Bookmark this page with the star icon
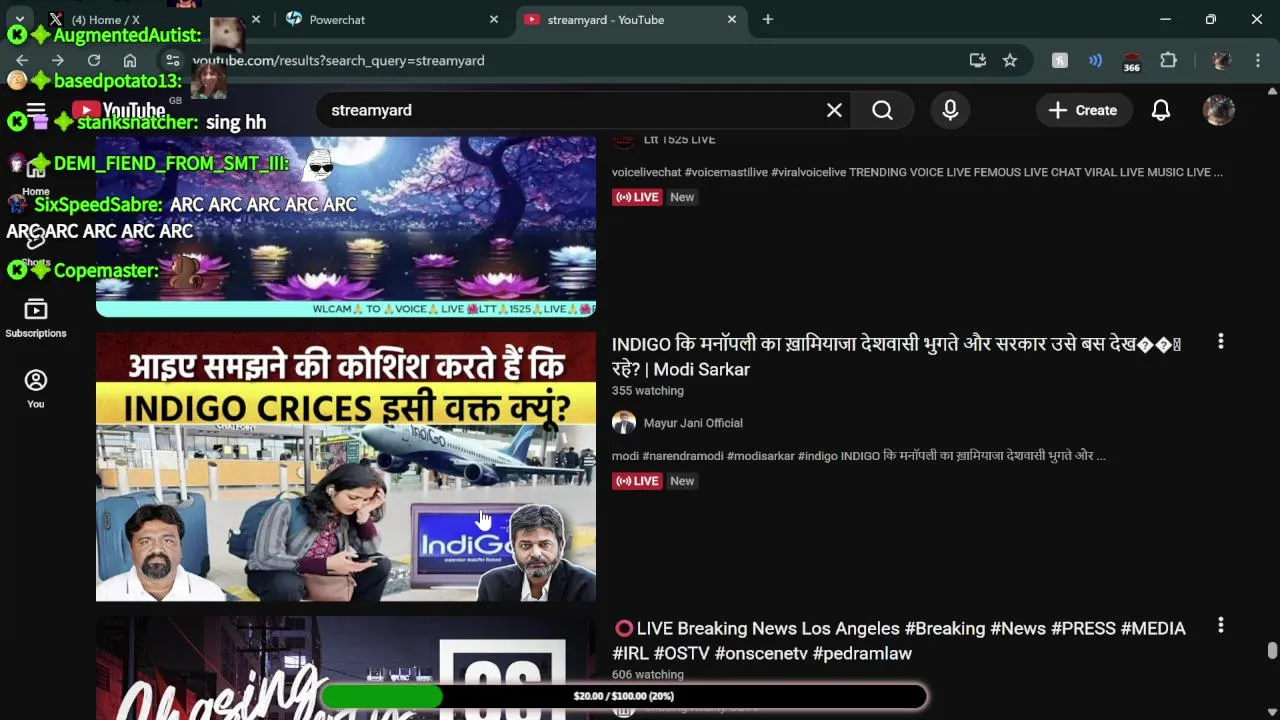This screenshot has width=1280, height=720. pos(1010,60)
